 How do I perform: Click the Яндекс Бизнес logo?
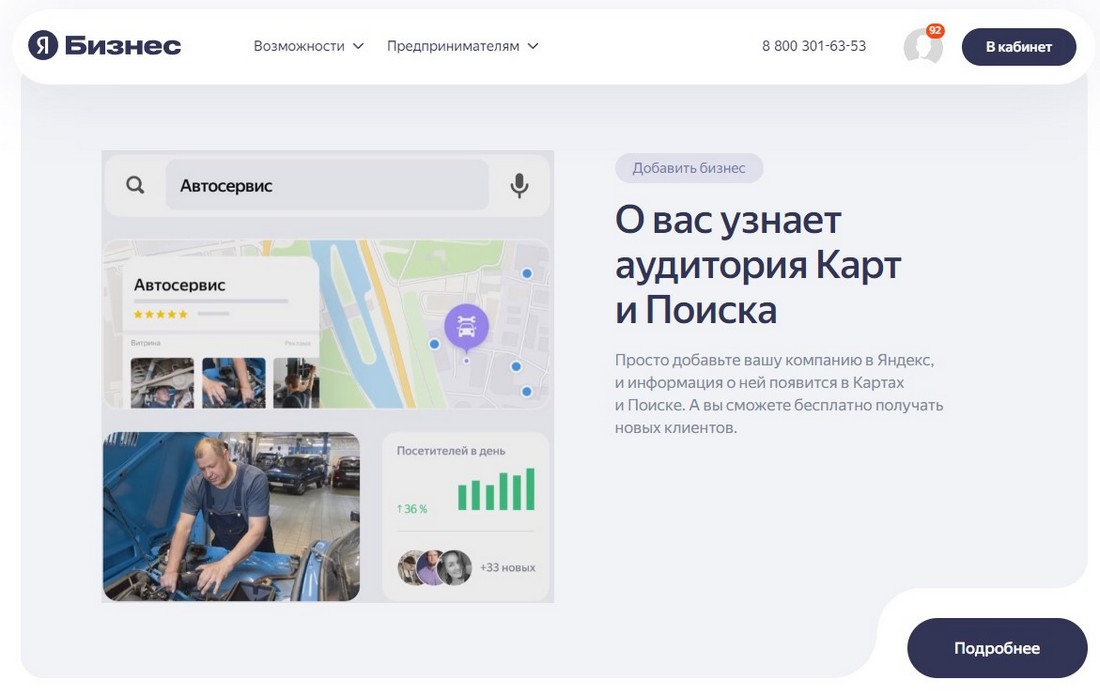[105, 46]
